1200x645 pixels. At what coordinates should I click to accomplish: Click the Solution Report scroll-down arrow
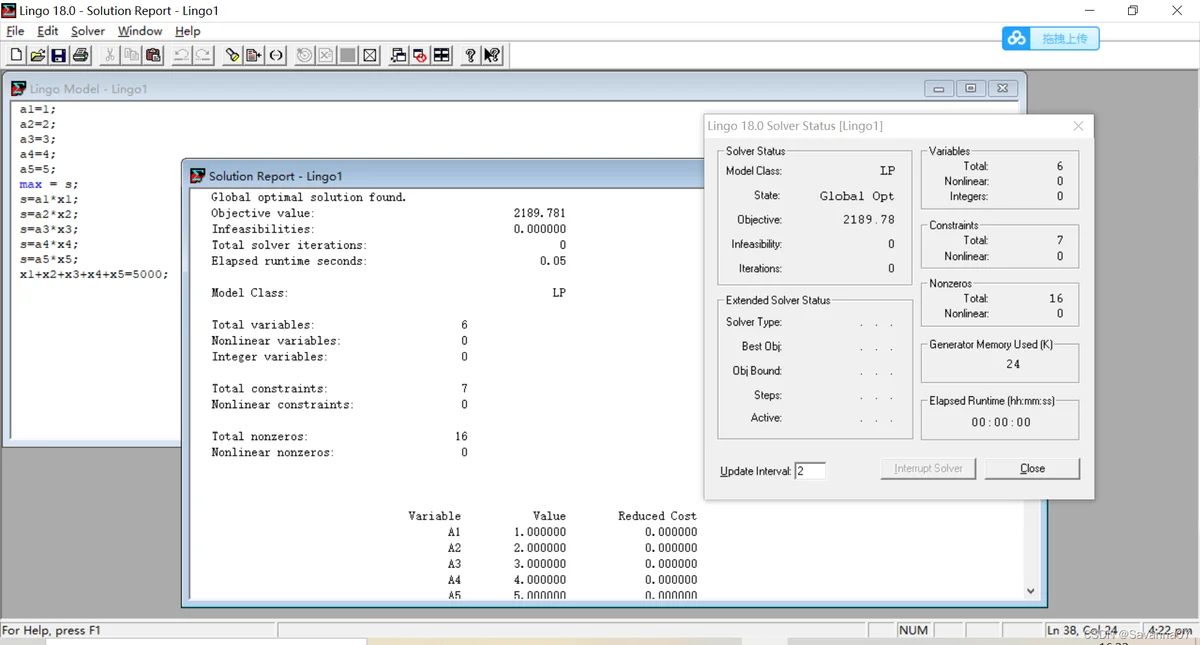[x=1033, y=591]
